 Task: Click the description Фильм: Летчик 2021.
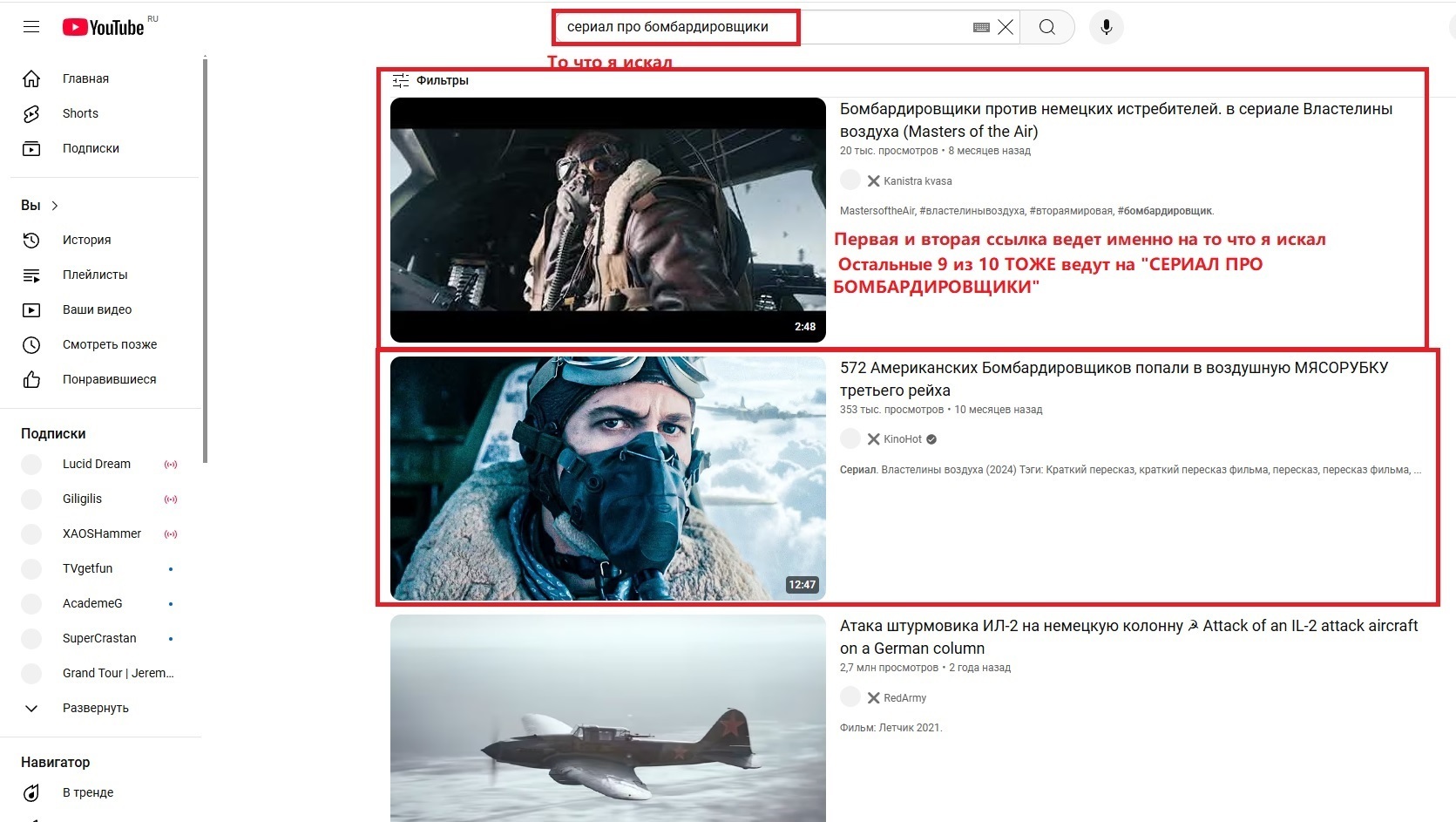(x=891, y=728)
